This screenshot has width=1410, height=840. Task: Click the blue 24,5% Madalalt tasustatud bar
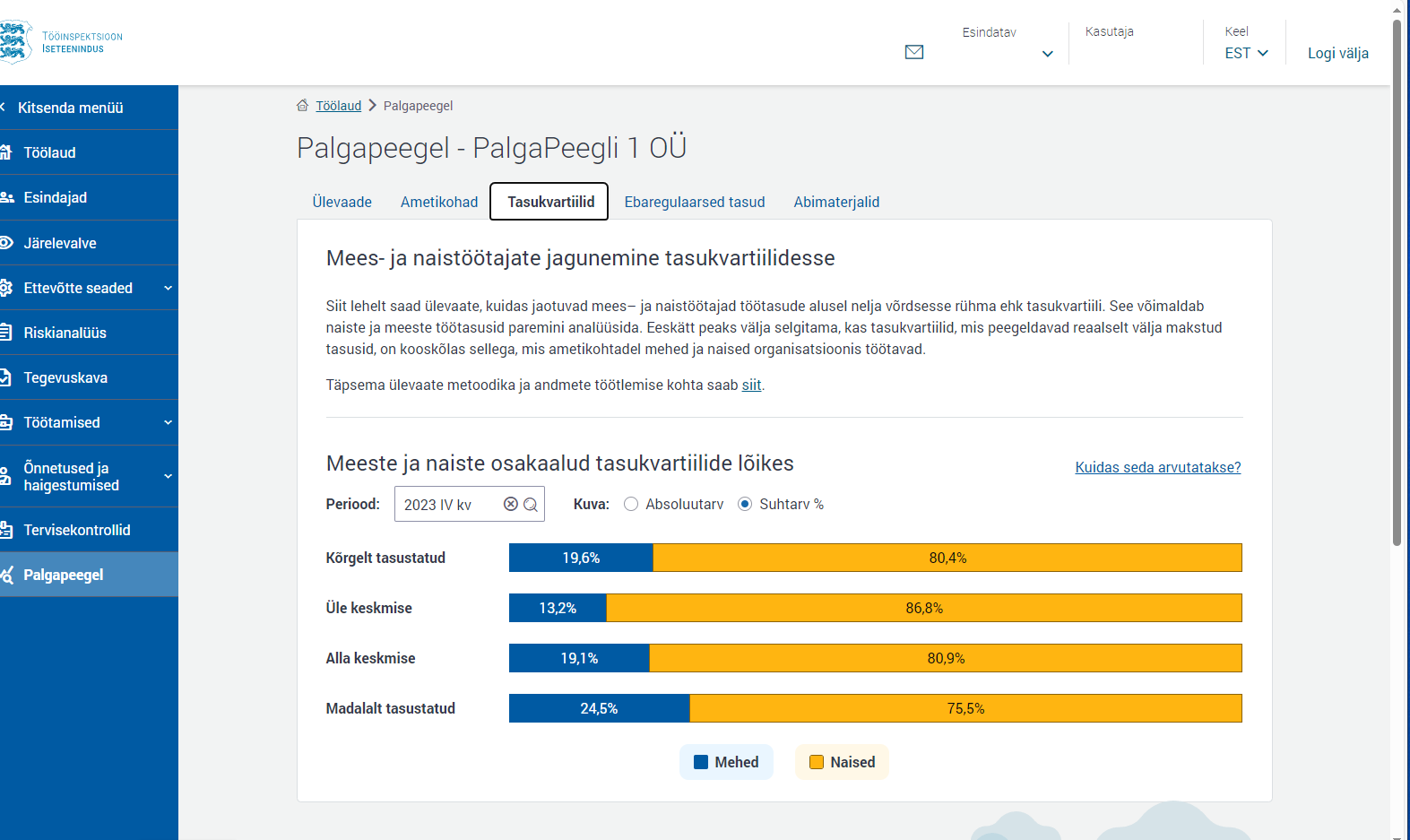click(599, 708)
